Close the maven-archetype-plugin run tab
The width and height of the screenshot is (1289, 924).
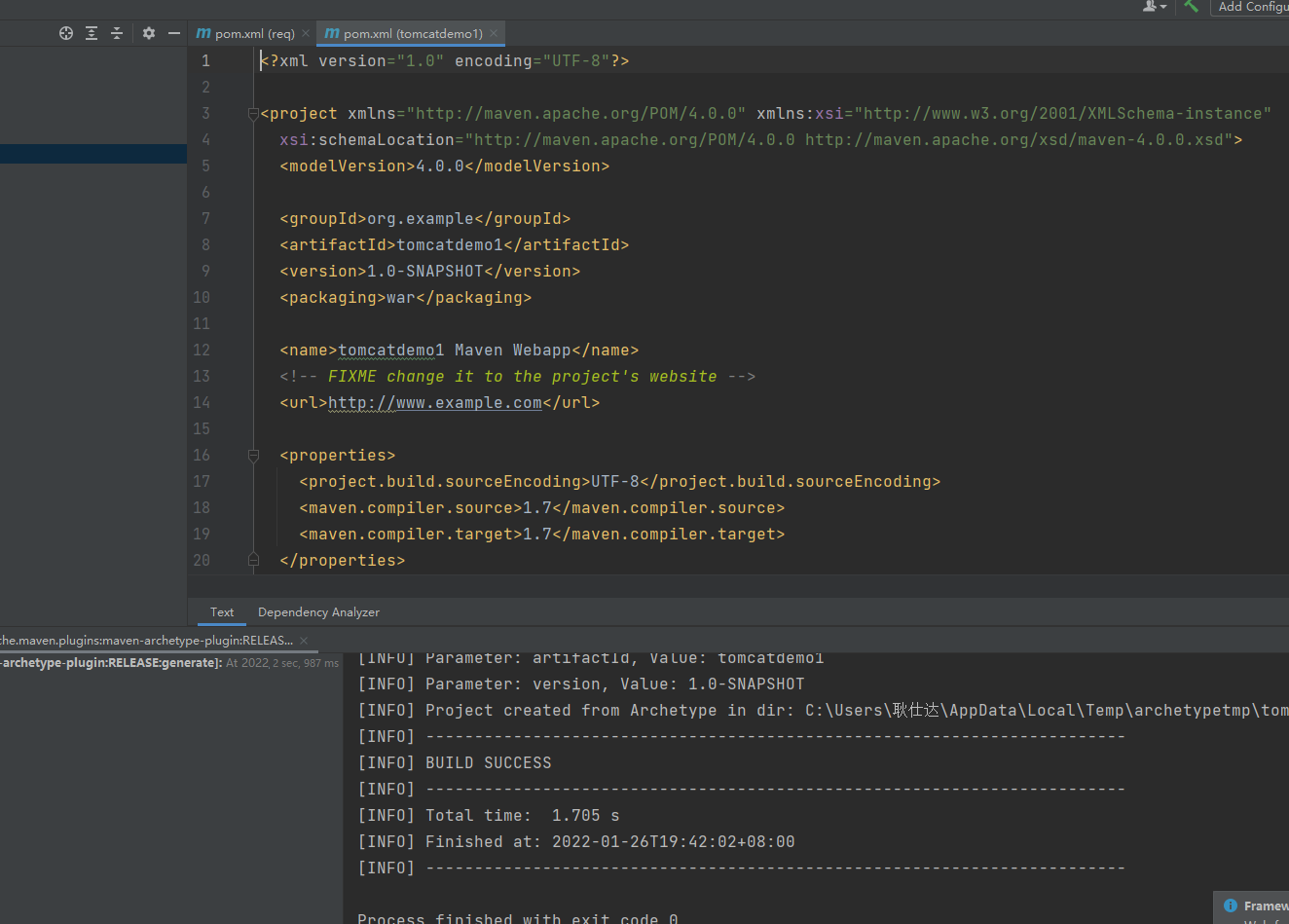tap(304, 641)
